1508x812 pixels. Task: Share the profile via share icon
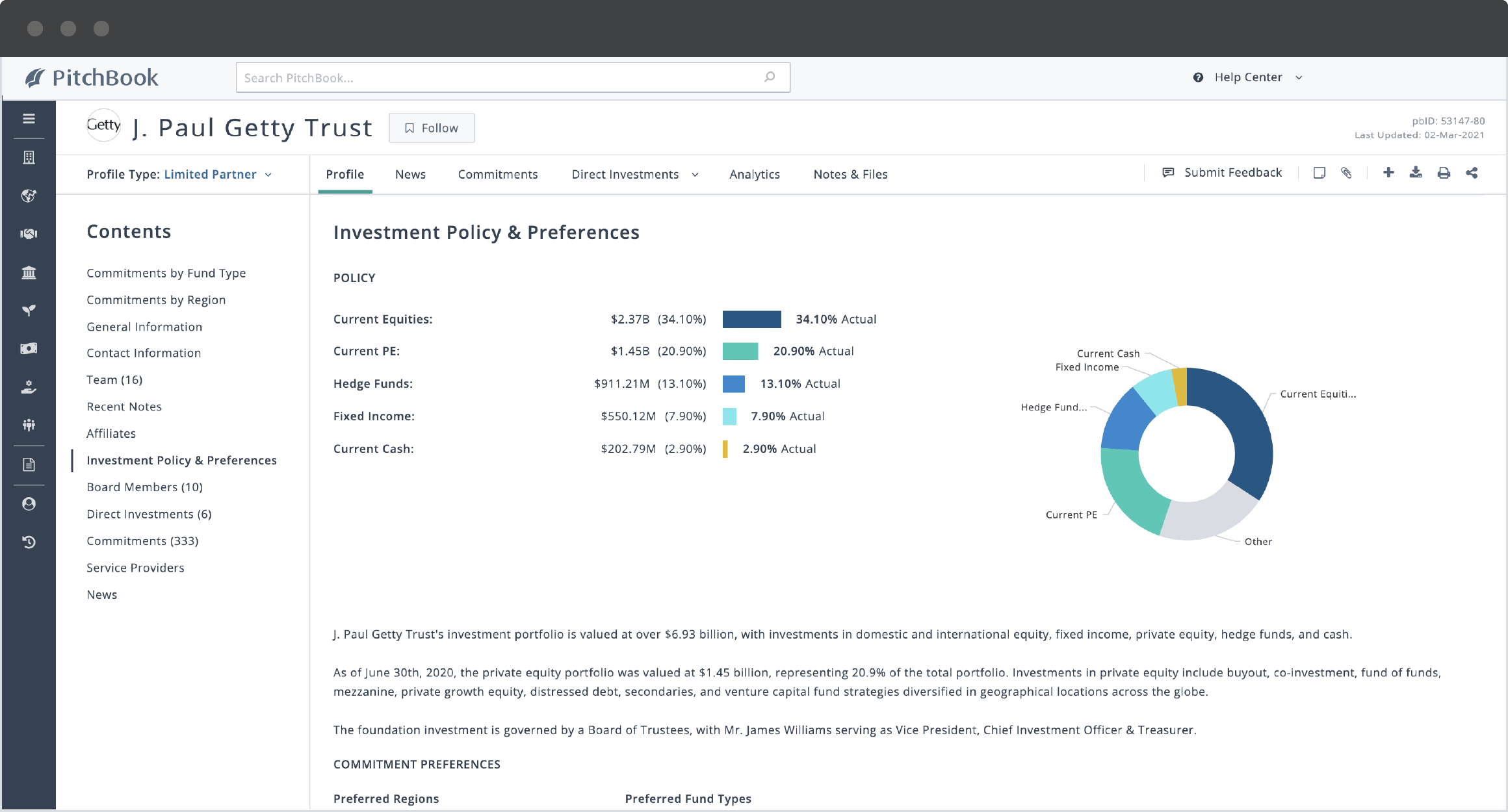coord(1472,173)
